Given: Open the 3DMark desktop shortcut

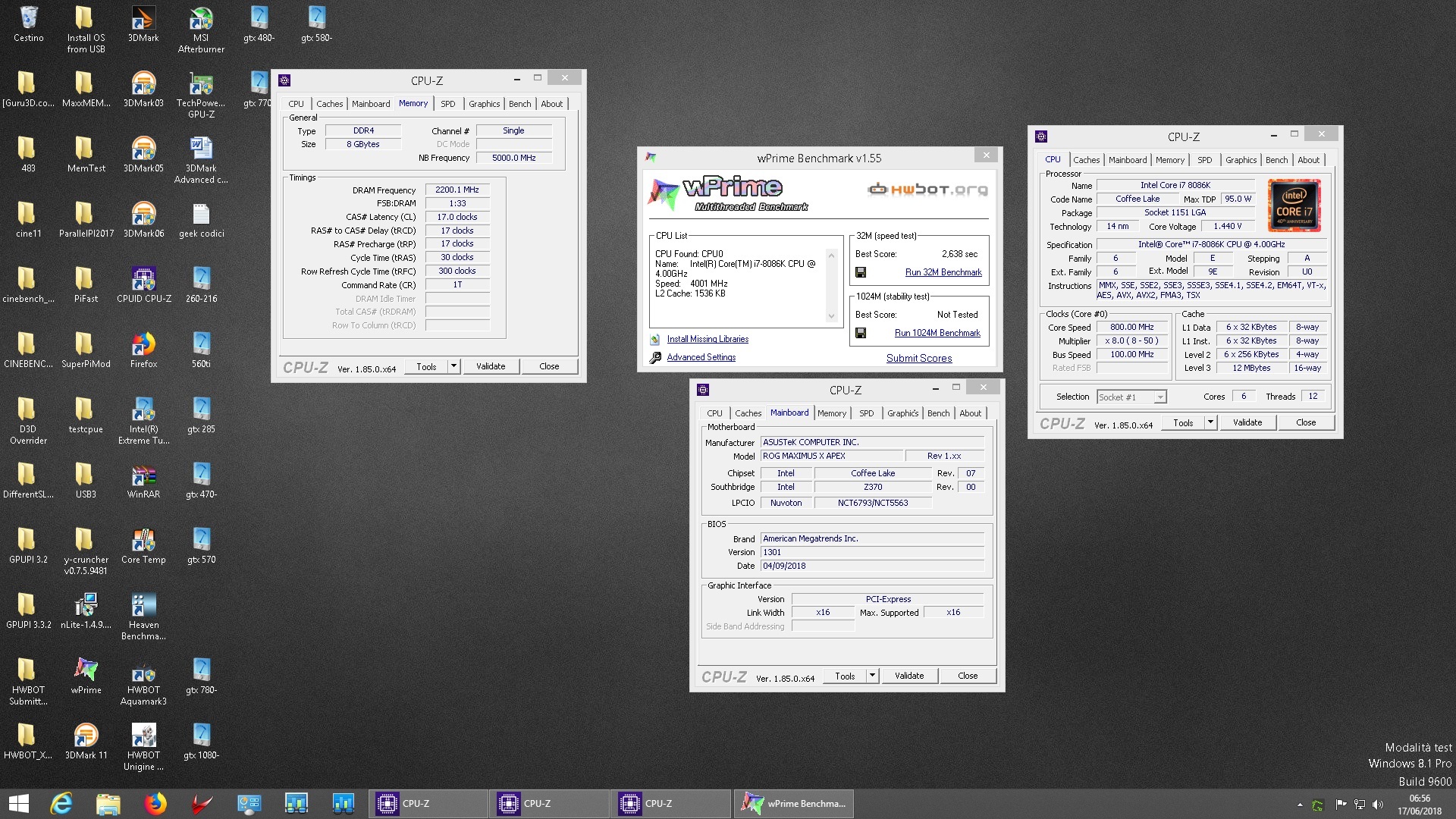Looking at the screenshot, I should [x=143, y=24].
